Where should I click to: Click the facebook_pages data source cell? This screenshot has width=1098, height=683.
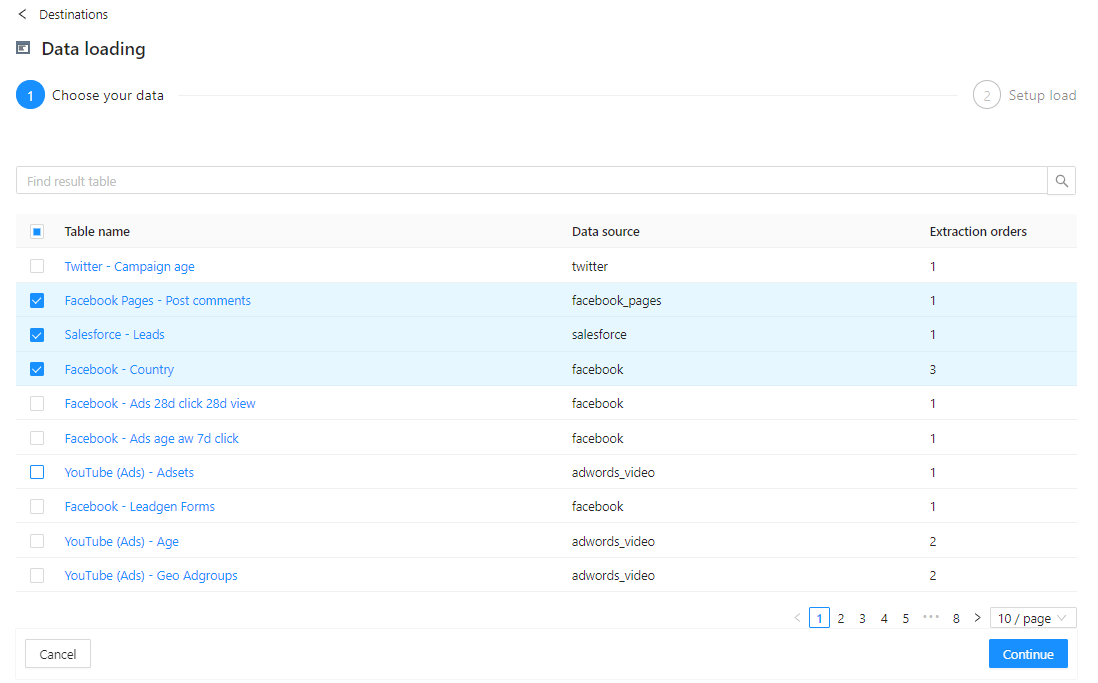pos(616,301)
